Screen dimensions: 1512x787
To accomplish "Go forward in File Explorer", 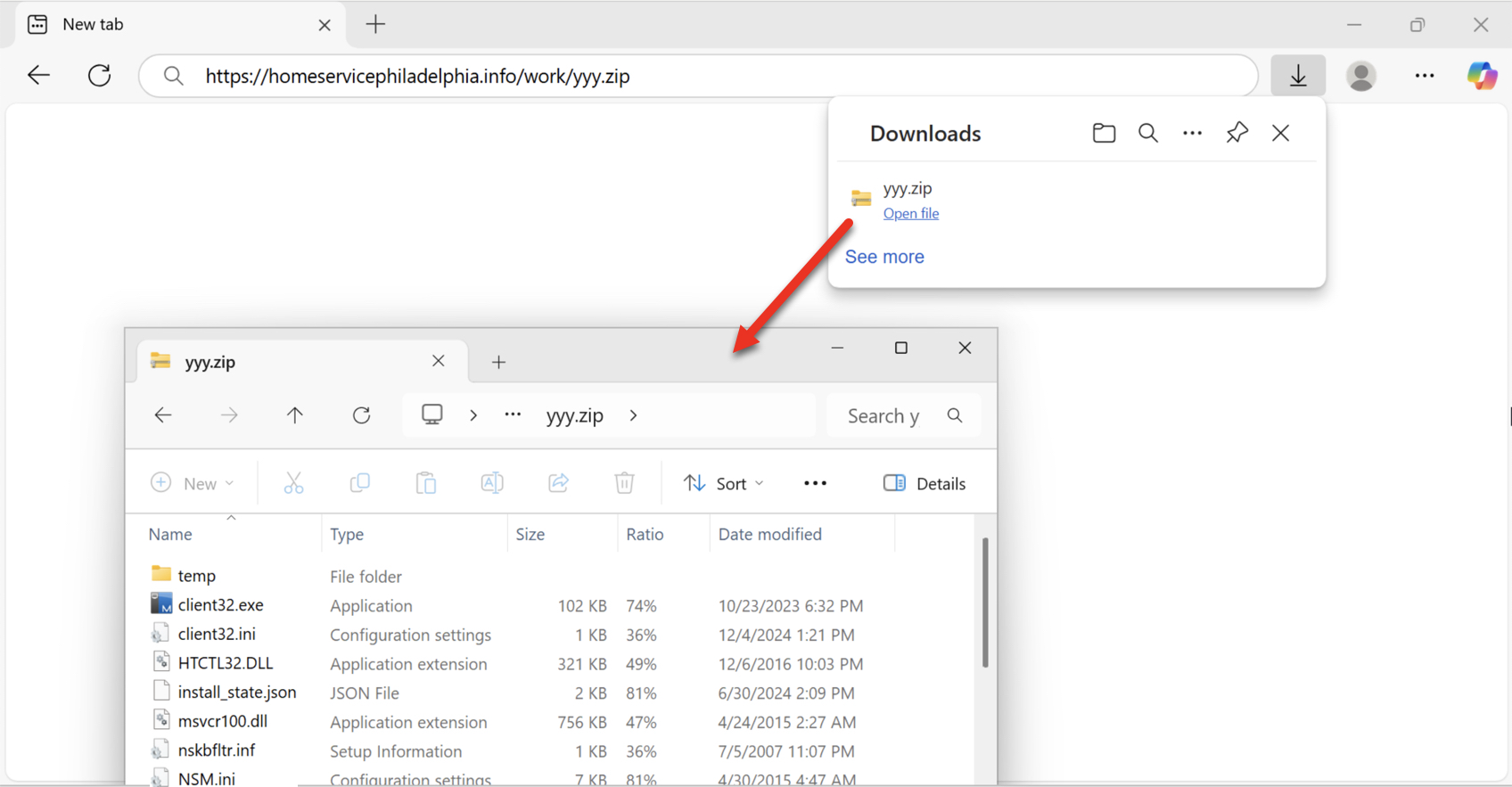I will 229,415.
